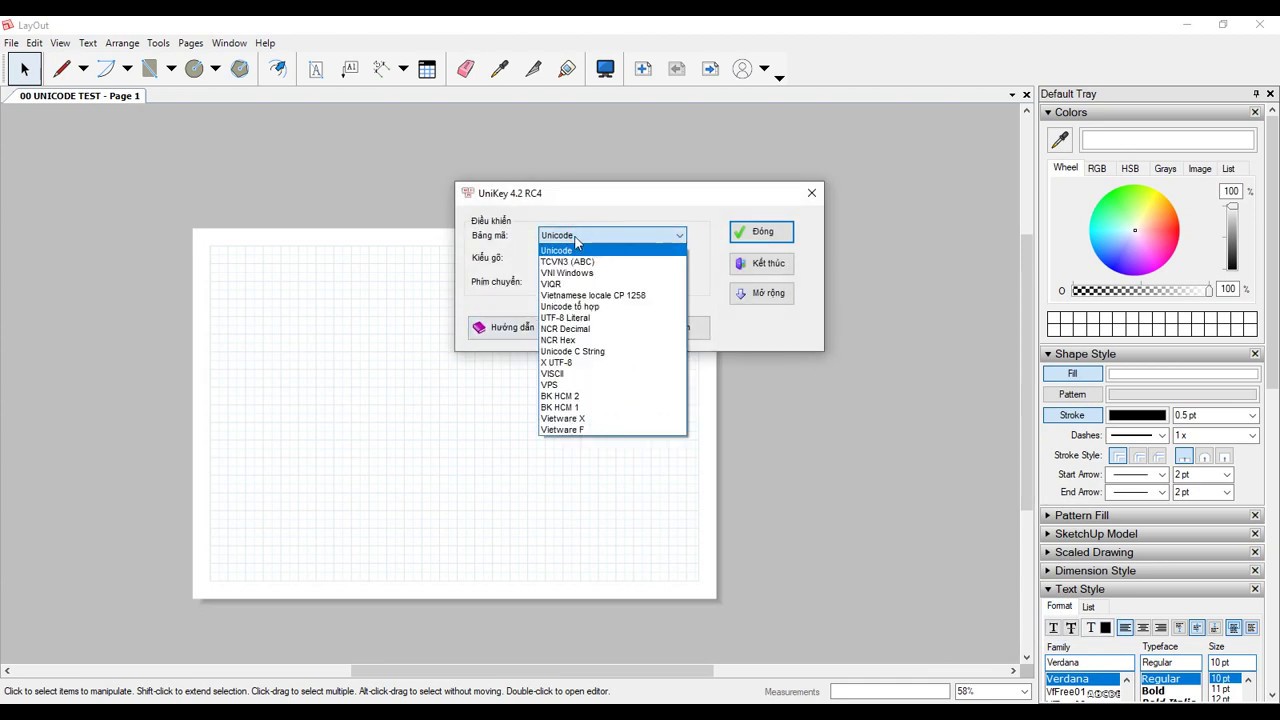Screen dimensions: 1280x720
Task: Align text to center
Action: point(1143,628)
